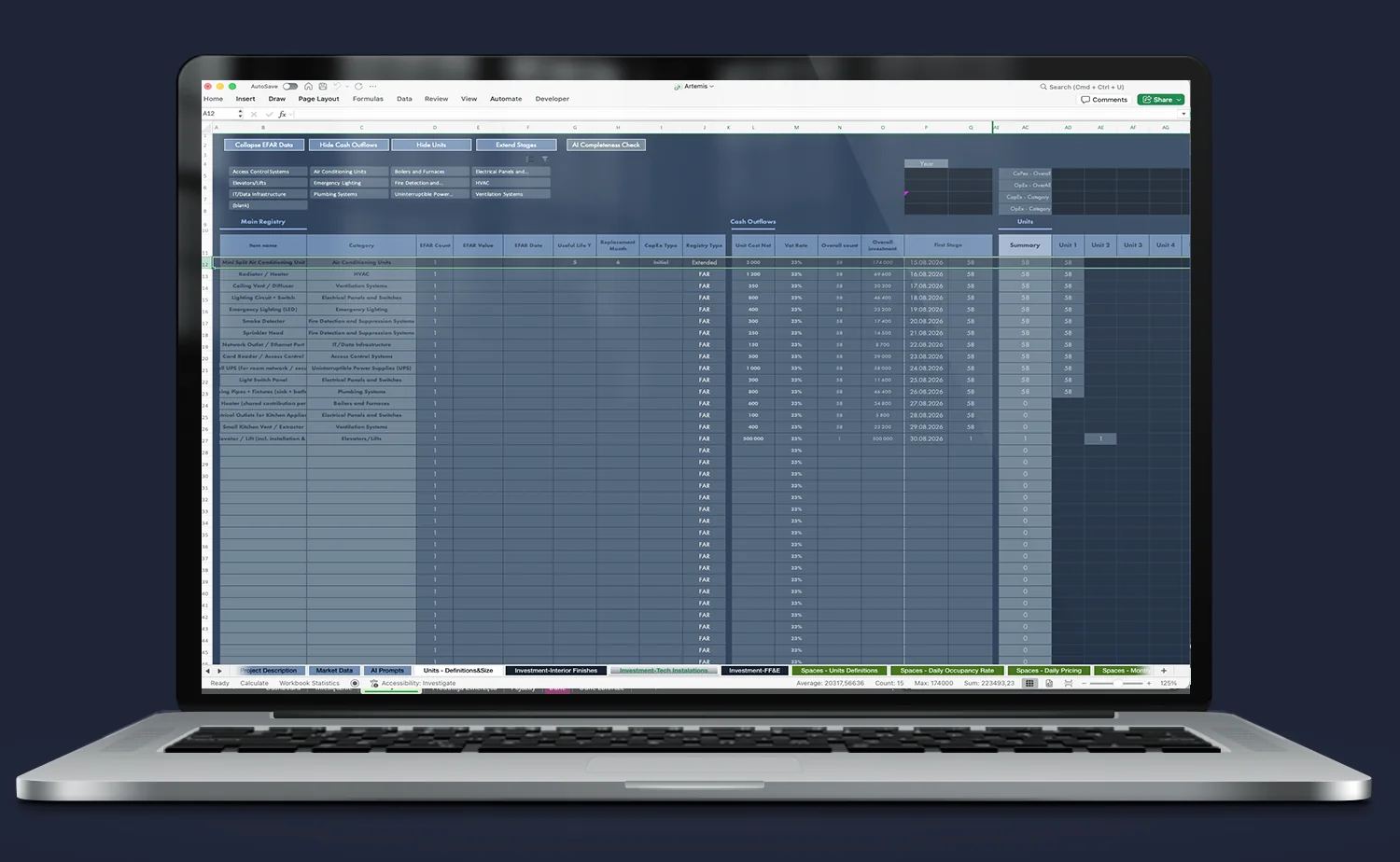1400x862 pixels.
Task: Click the slicer clear filter funnel icon
Action: click(545, 160)
